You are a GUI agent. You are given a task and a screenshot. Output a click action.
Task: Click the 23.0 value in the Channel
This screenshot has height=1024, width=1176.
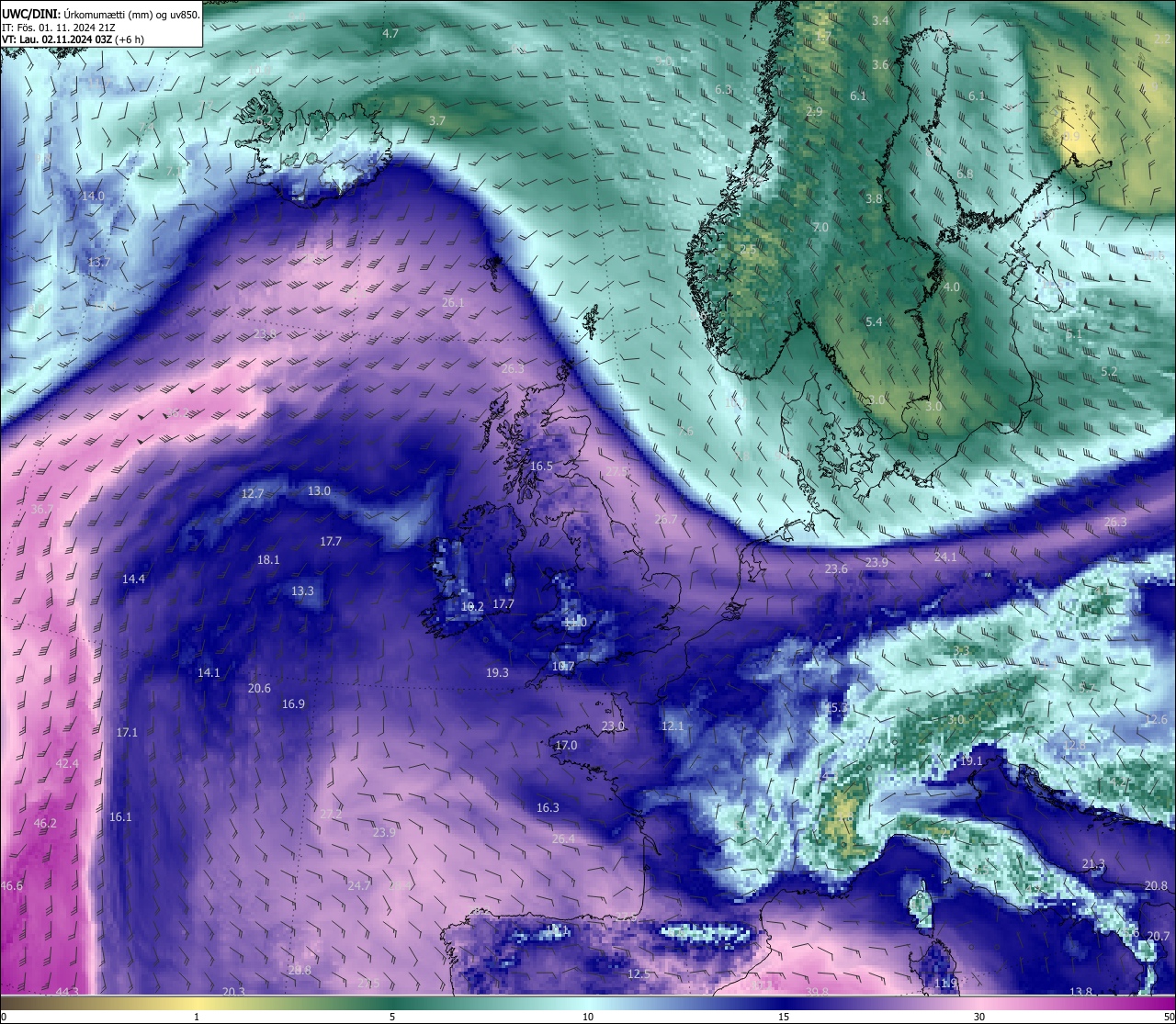coord(613,726)
